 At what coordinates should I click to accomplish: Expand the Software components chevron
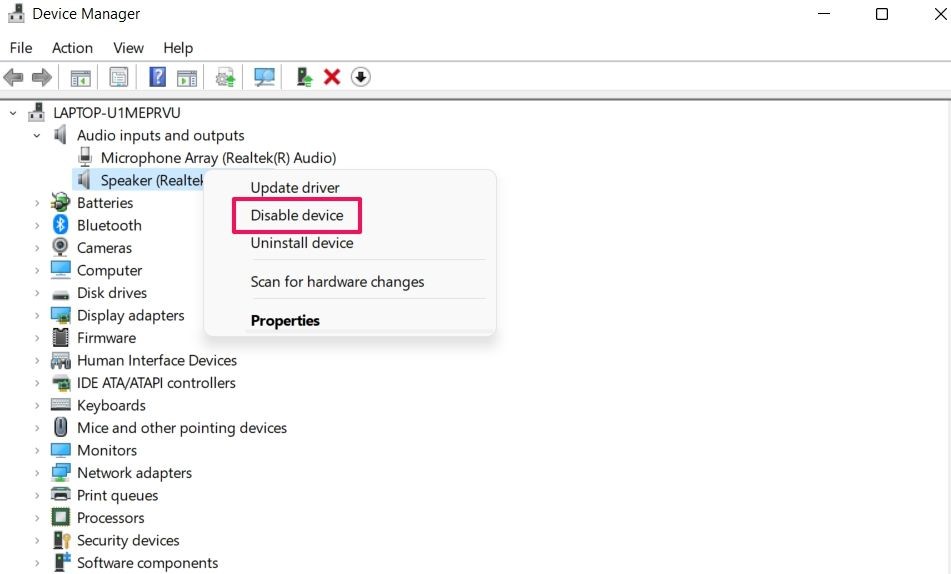(x=37, y=562)
